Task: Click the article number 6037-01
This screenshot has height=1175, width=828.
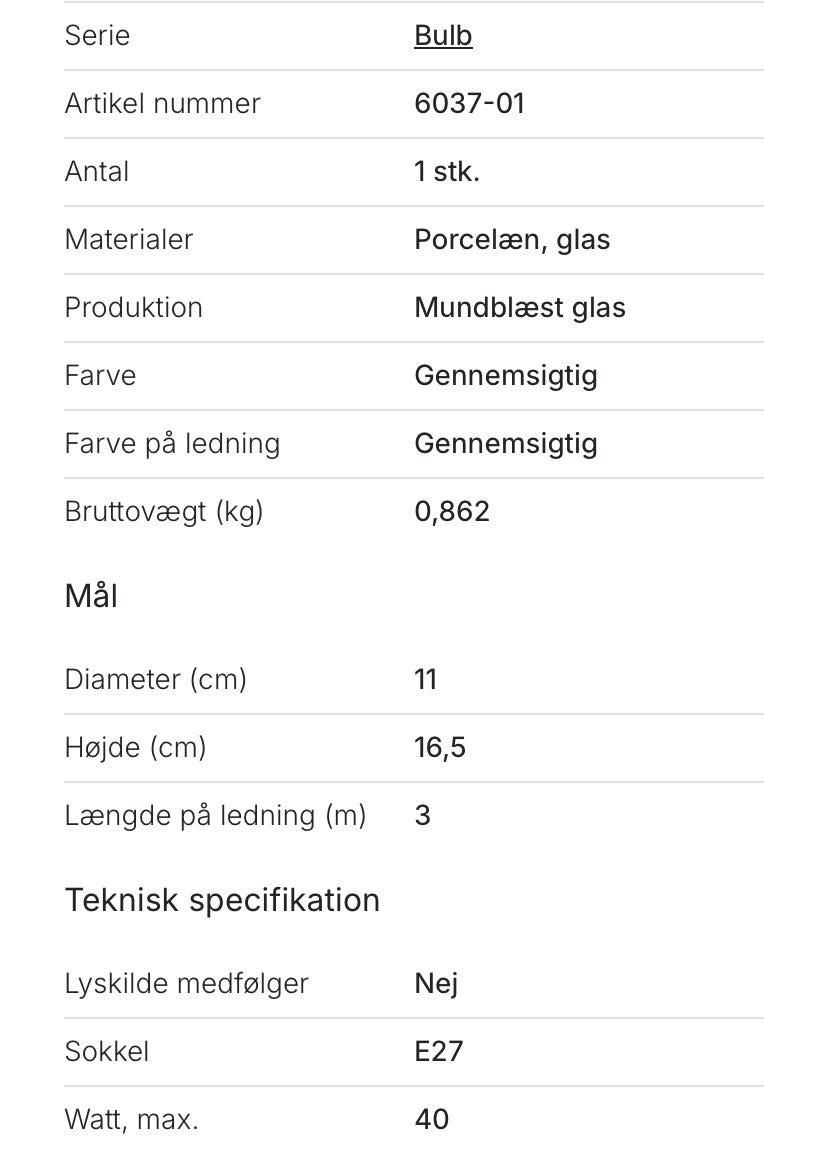Action: pyautogui.click(x=469, y=104)
